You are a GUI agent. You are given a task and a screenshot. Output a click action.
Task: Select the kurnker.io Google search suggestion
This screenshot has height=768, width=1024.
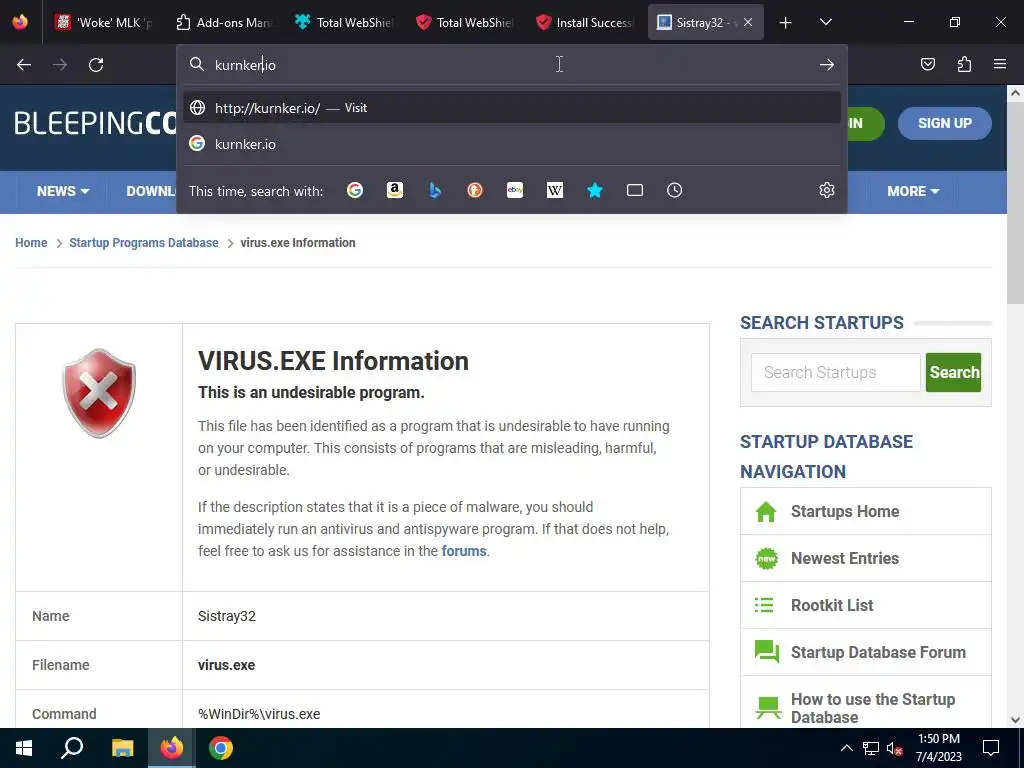pyautogui.click(x=511, y=144)
